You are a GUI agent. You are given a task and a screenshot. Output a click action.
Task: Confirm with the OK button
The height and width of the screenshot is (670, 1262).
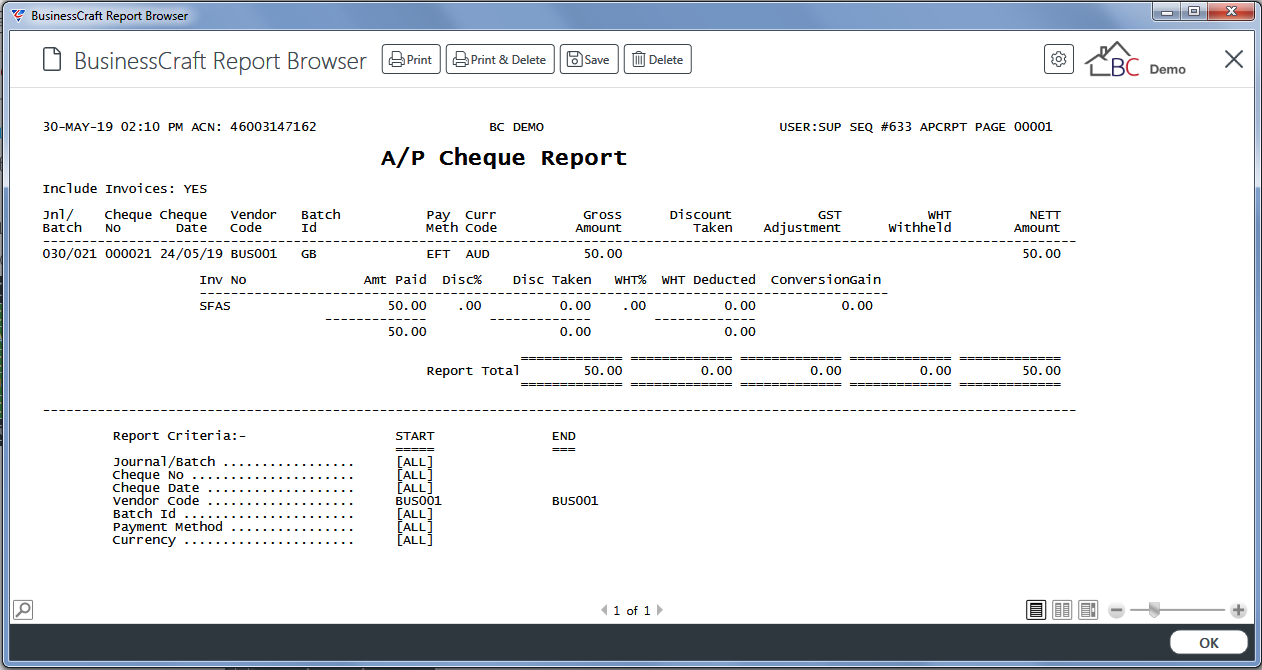pyautogui.click(x=1209, y=643)
